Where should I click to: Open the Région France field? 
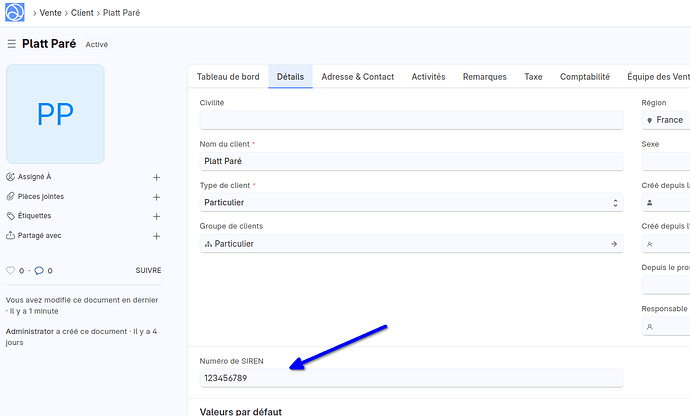click(666, 120)
